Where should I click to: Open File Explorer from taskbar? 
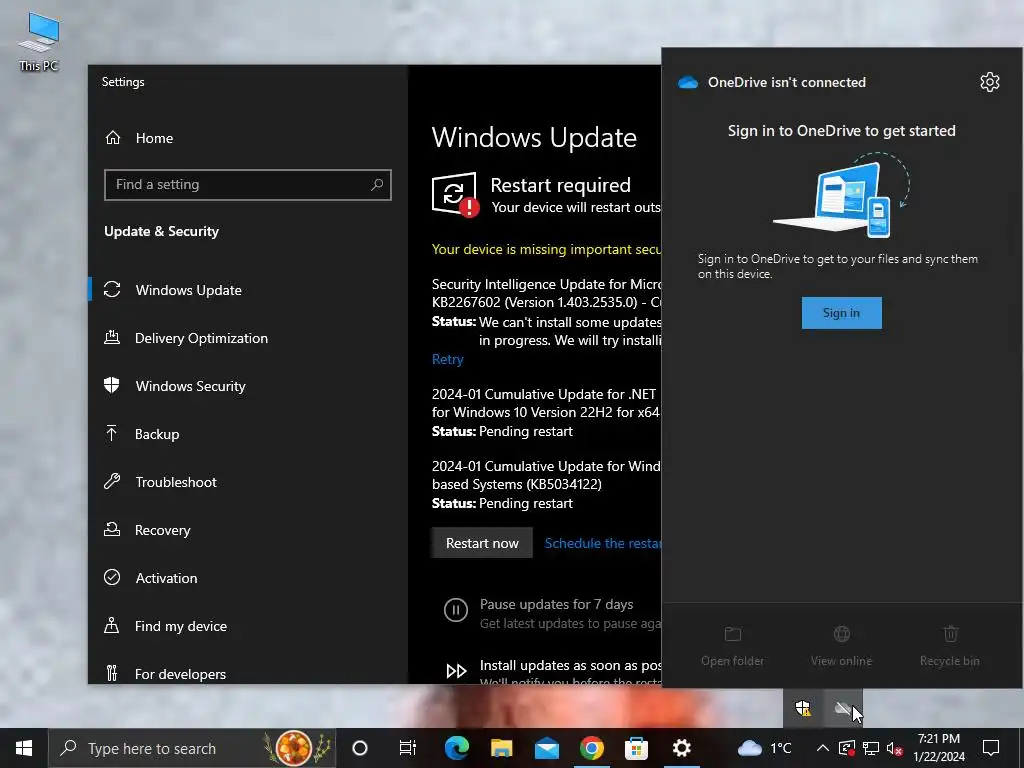[502, 748]
